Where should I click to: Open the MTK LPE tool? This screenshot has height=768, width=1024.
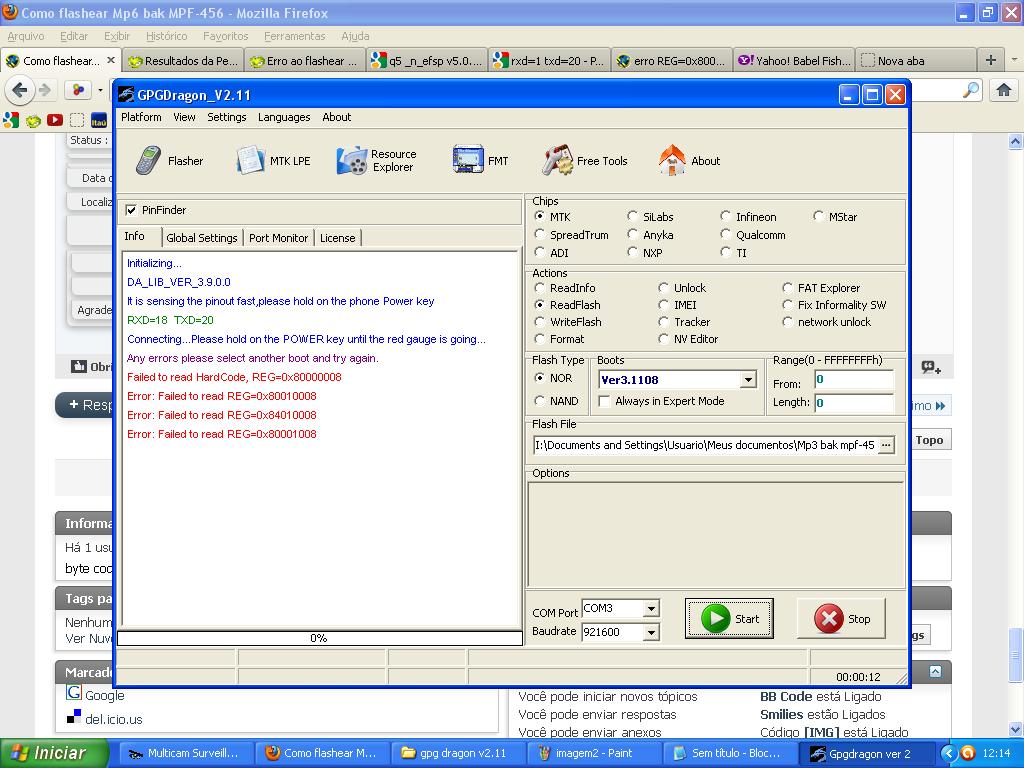[x=273, y=161]
